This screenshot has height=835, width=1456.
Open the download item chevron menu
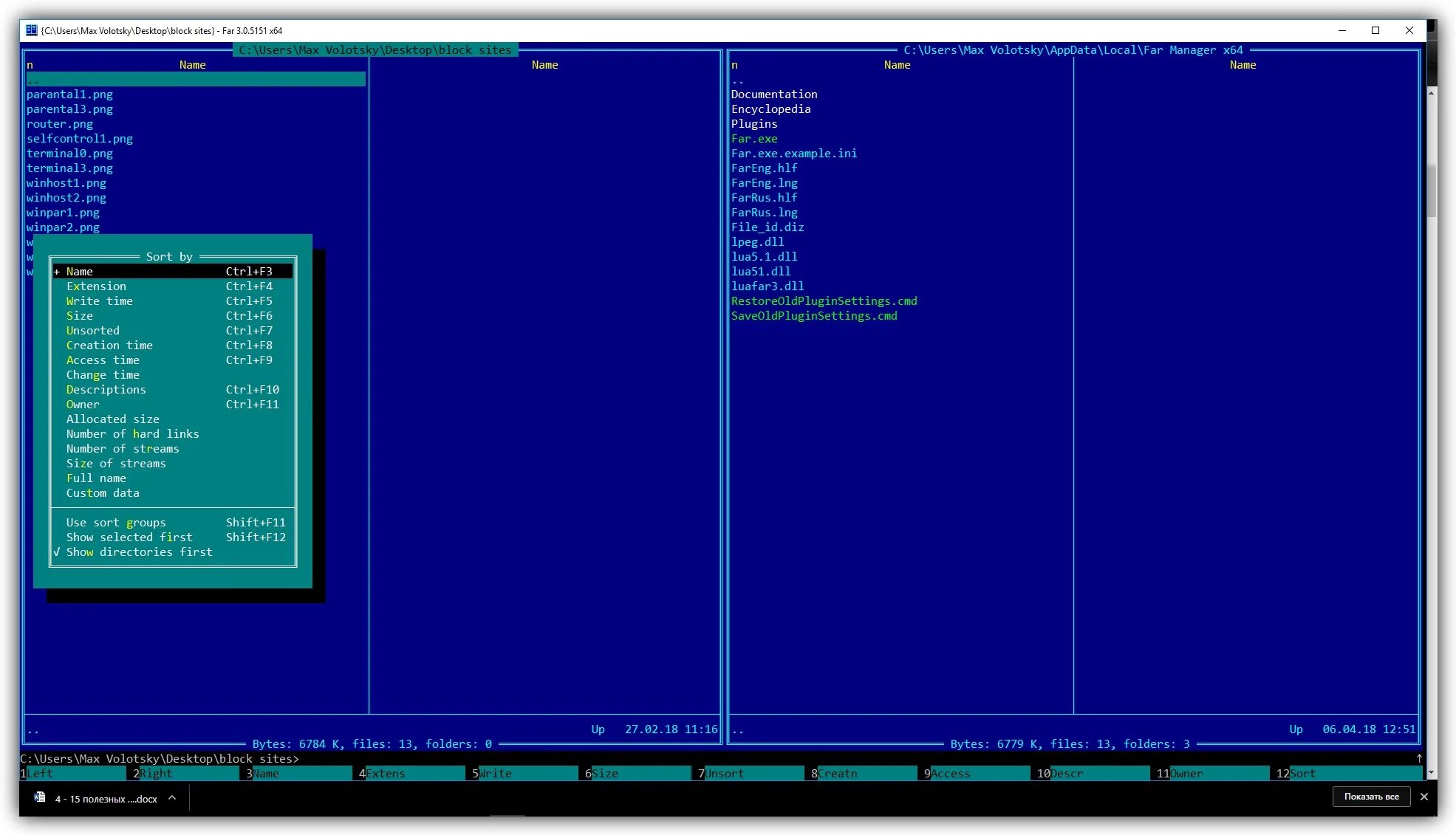point(172,797)
